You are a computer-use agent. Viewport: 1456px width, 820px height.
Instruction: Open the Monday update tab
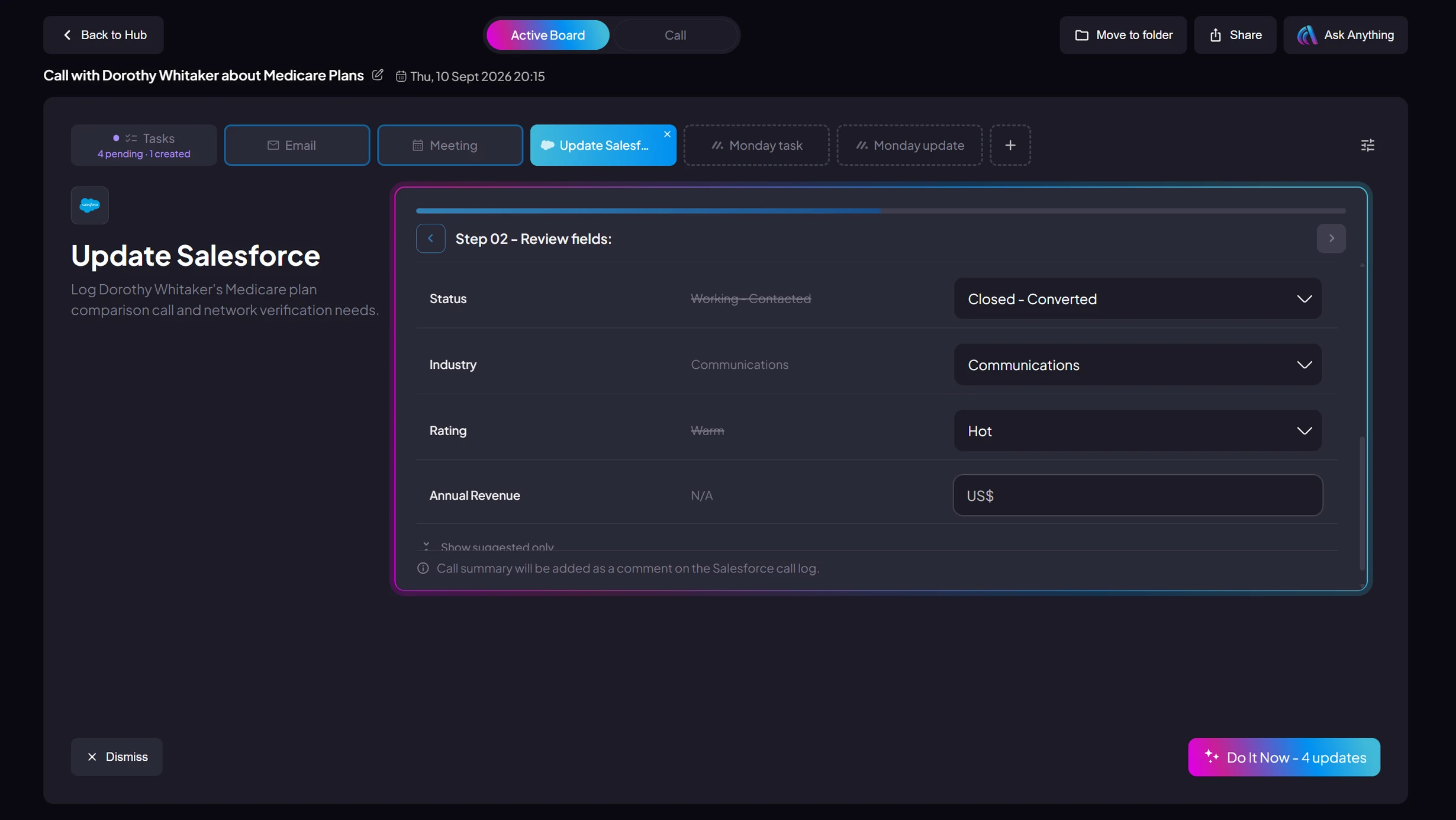tap(910, 145)
